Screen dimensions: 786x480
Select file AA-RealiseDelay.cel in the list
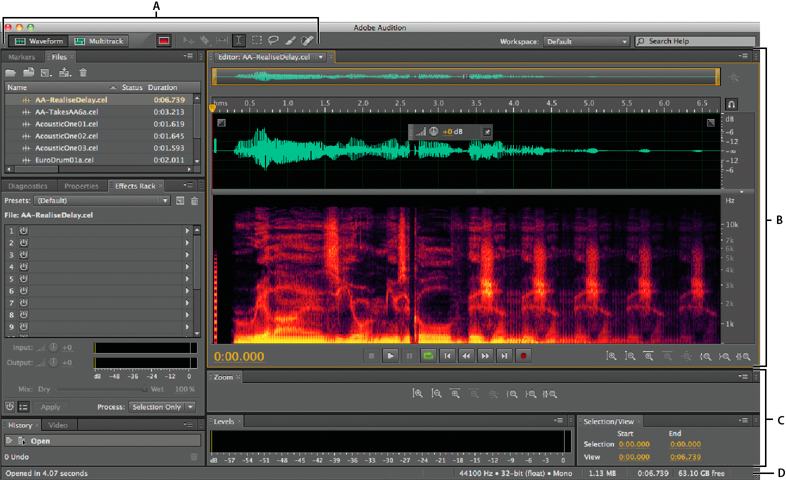point(99,100)
